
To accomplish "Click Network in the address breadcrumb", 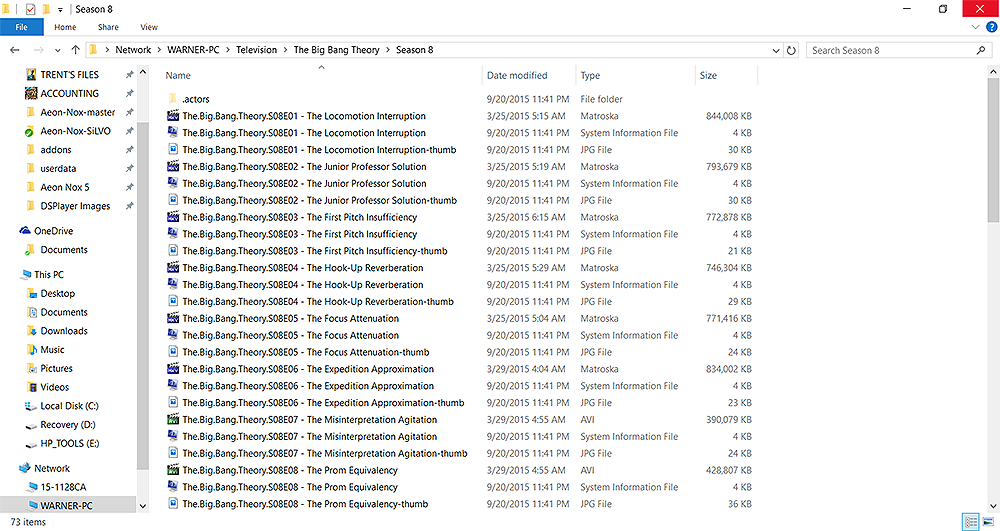I will point(133,50).
